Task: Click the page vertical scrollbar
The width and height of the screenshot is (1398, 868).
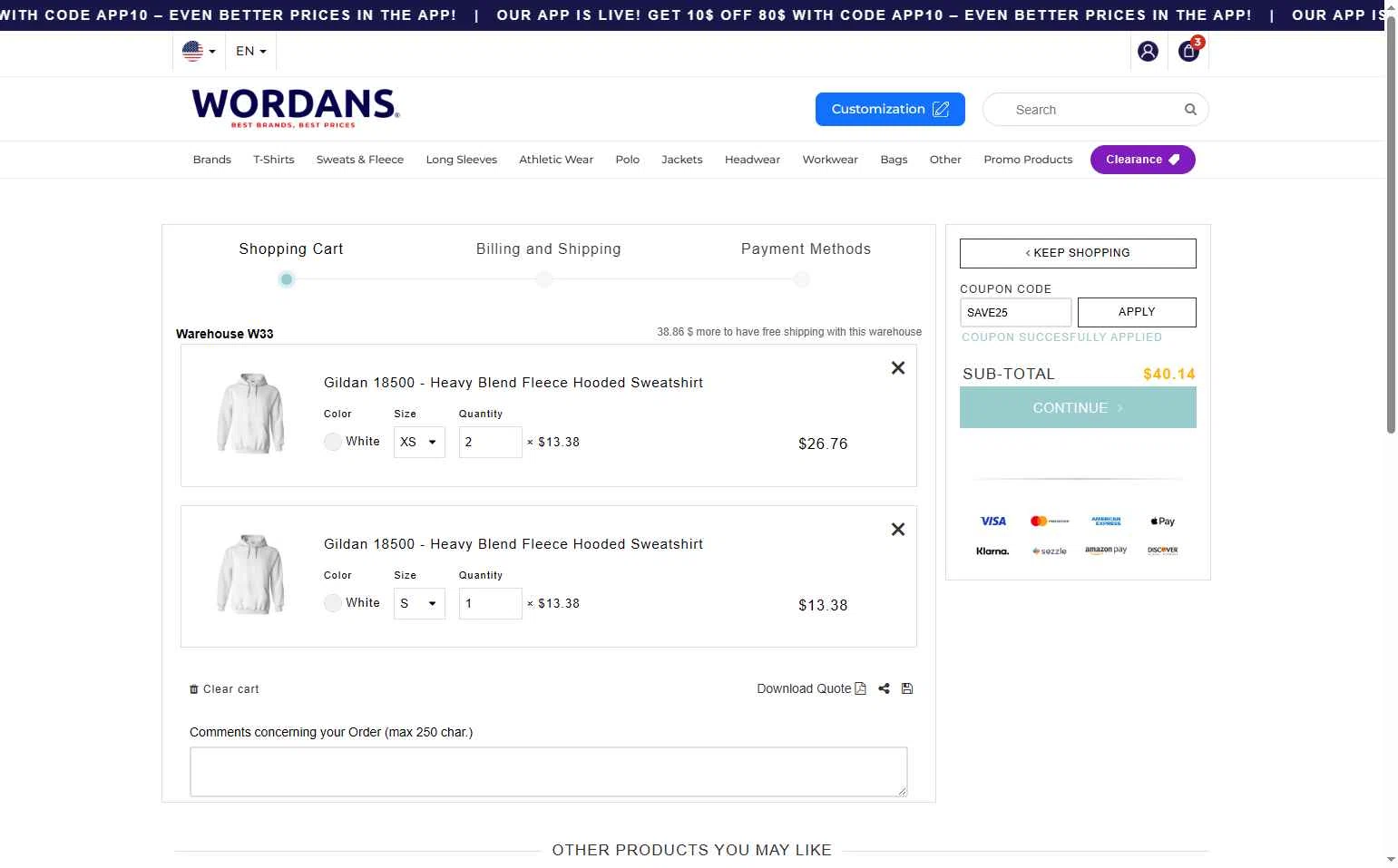Action: coord(1391,227)
